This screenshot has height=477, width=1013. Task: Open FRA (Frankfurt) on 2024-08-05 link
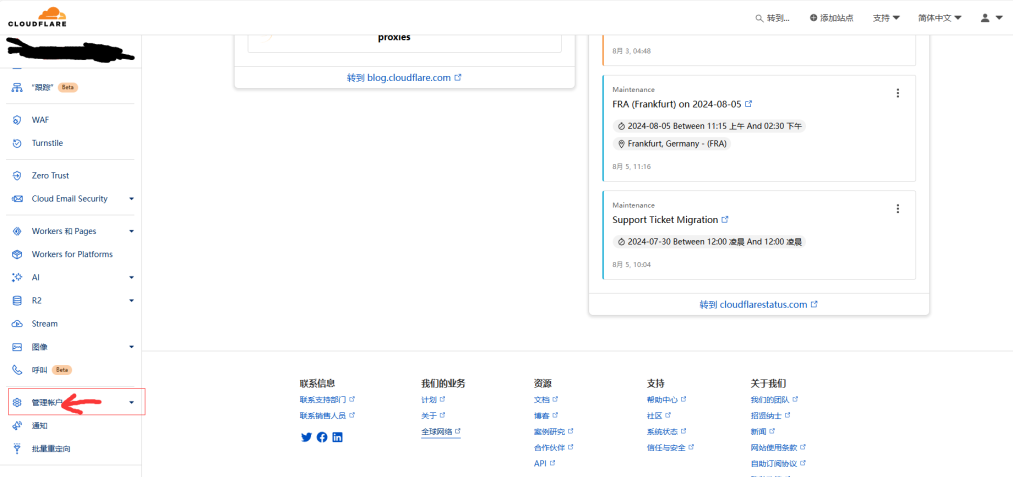point(682,103)
